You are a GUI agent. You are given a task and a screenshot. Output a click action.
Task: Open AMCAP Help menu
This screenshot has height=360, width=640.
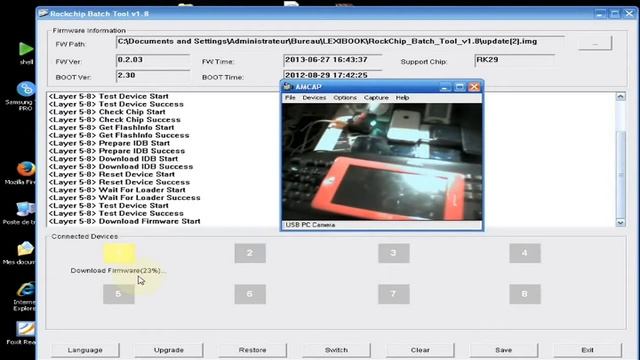pos(402,98)
